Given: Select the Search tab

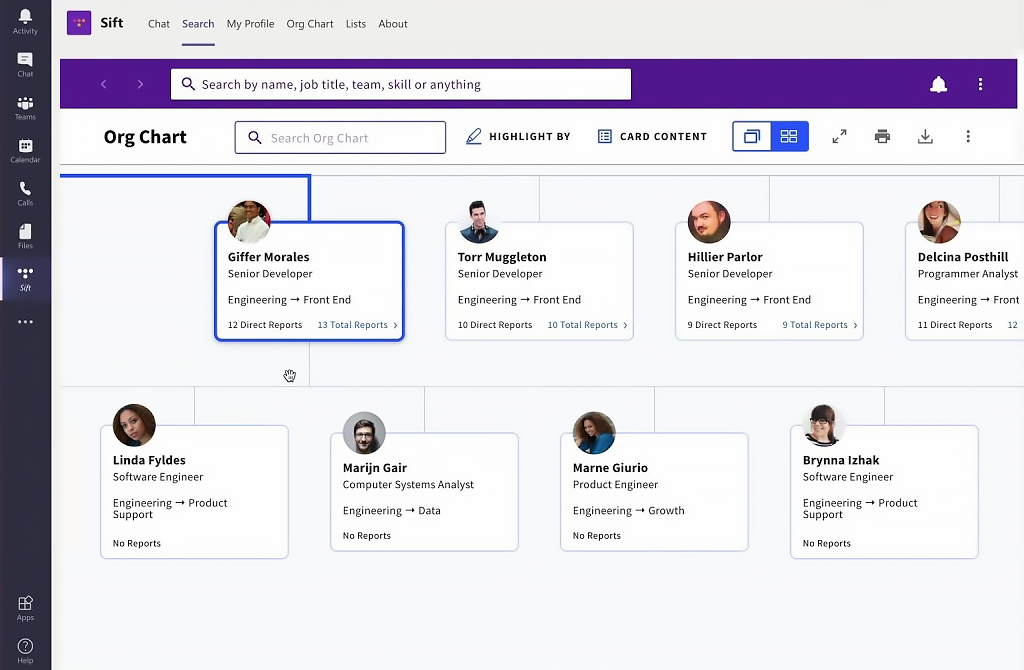Looking at the screenshot, I should (198, 24).
